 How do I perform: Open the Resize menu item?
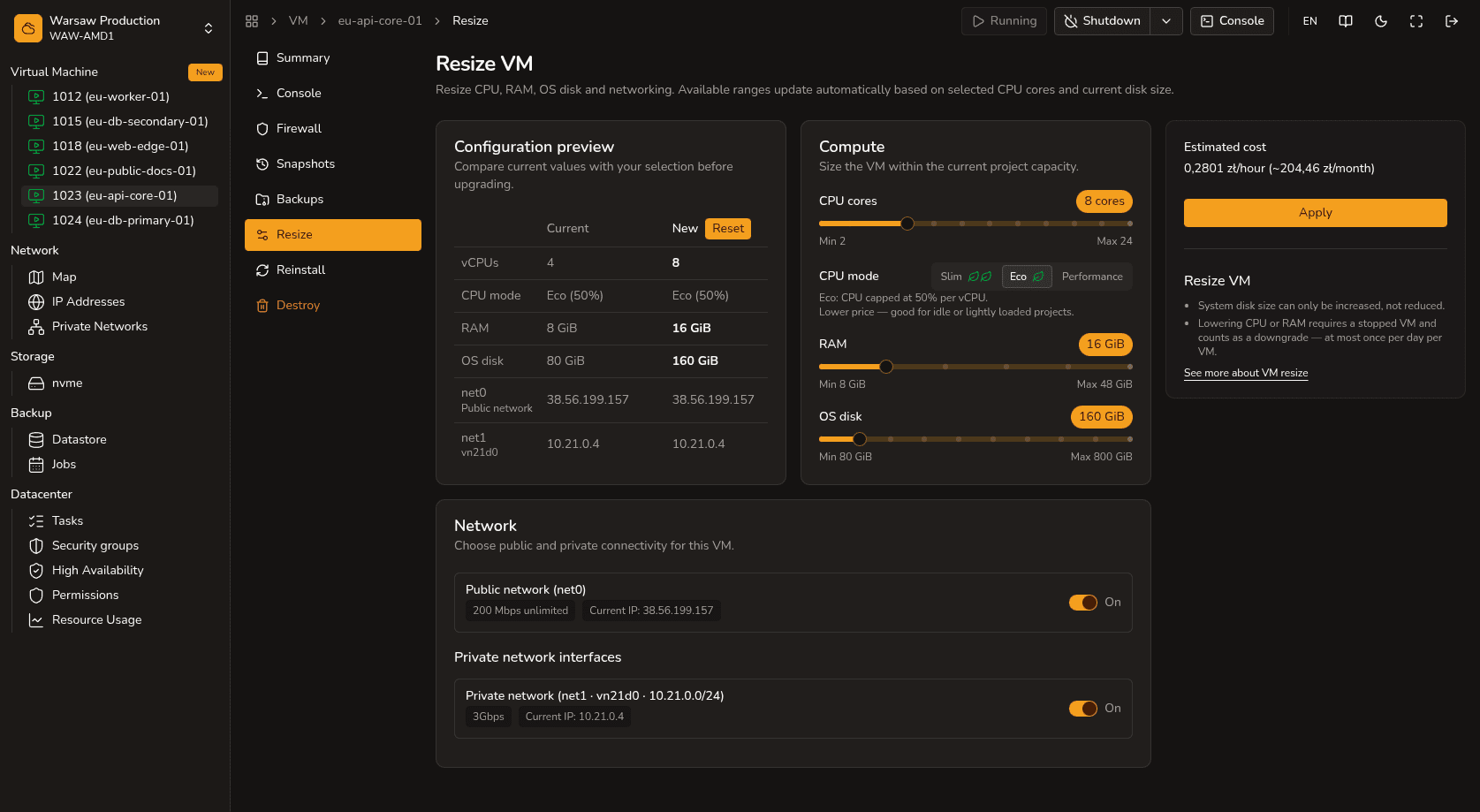(333, 235)
